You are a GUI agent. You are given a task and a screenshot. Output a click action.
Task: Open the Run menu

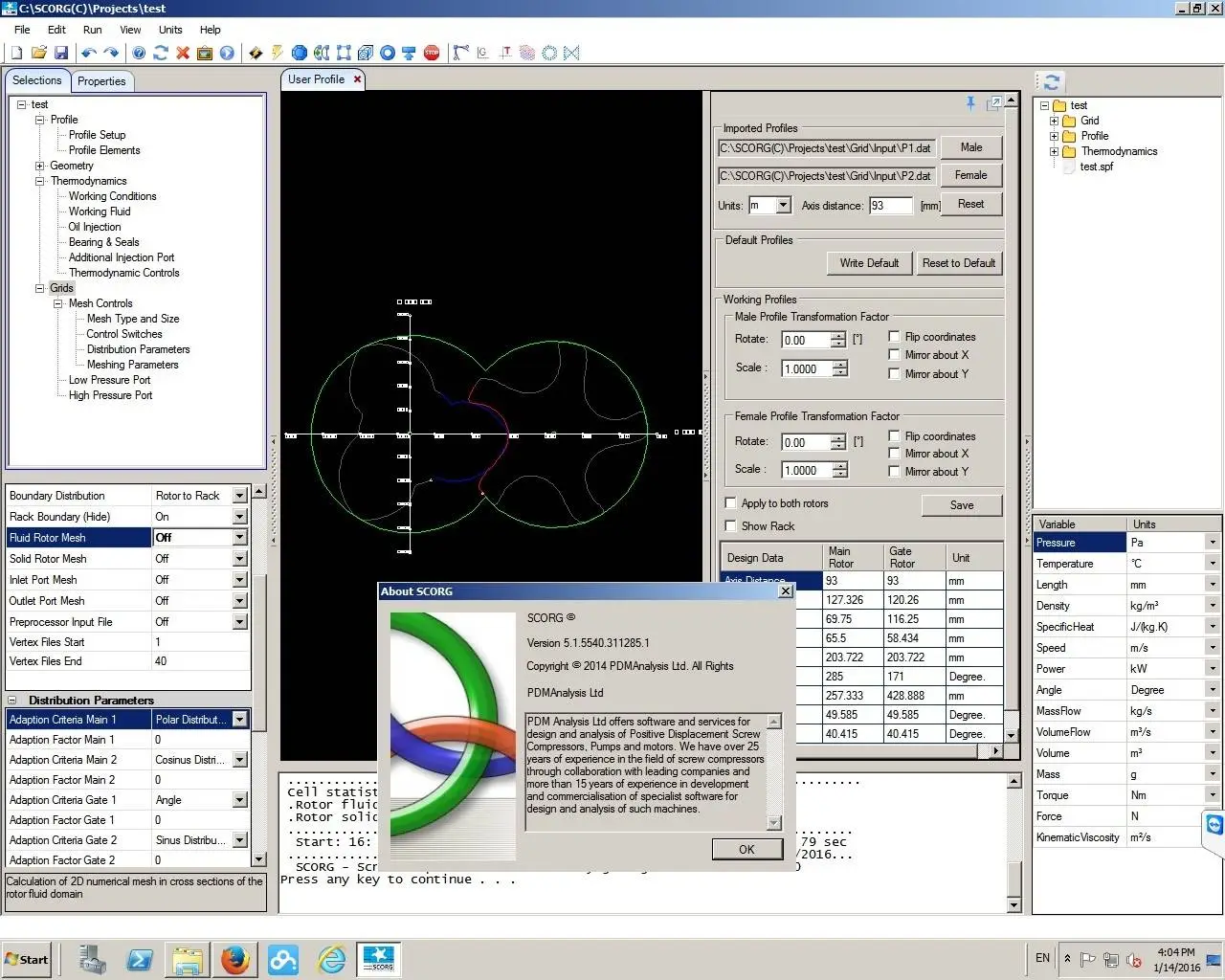(92, 30)
